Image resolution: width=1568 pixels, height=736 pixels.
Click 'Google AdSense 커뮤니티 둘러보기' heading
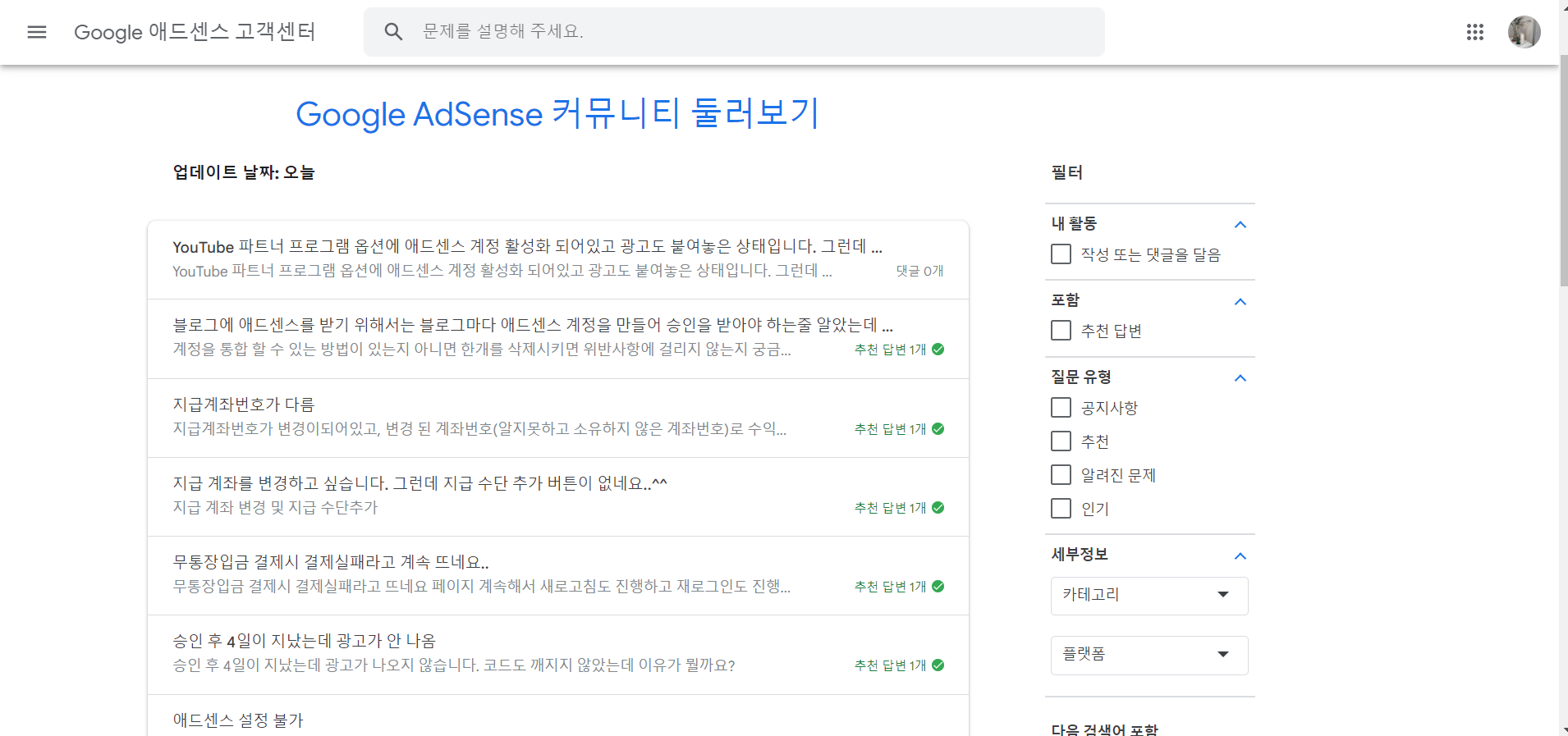coord(557,113)
